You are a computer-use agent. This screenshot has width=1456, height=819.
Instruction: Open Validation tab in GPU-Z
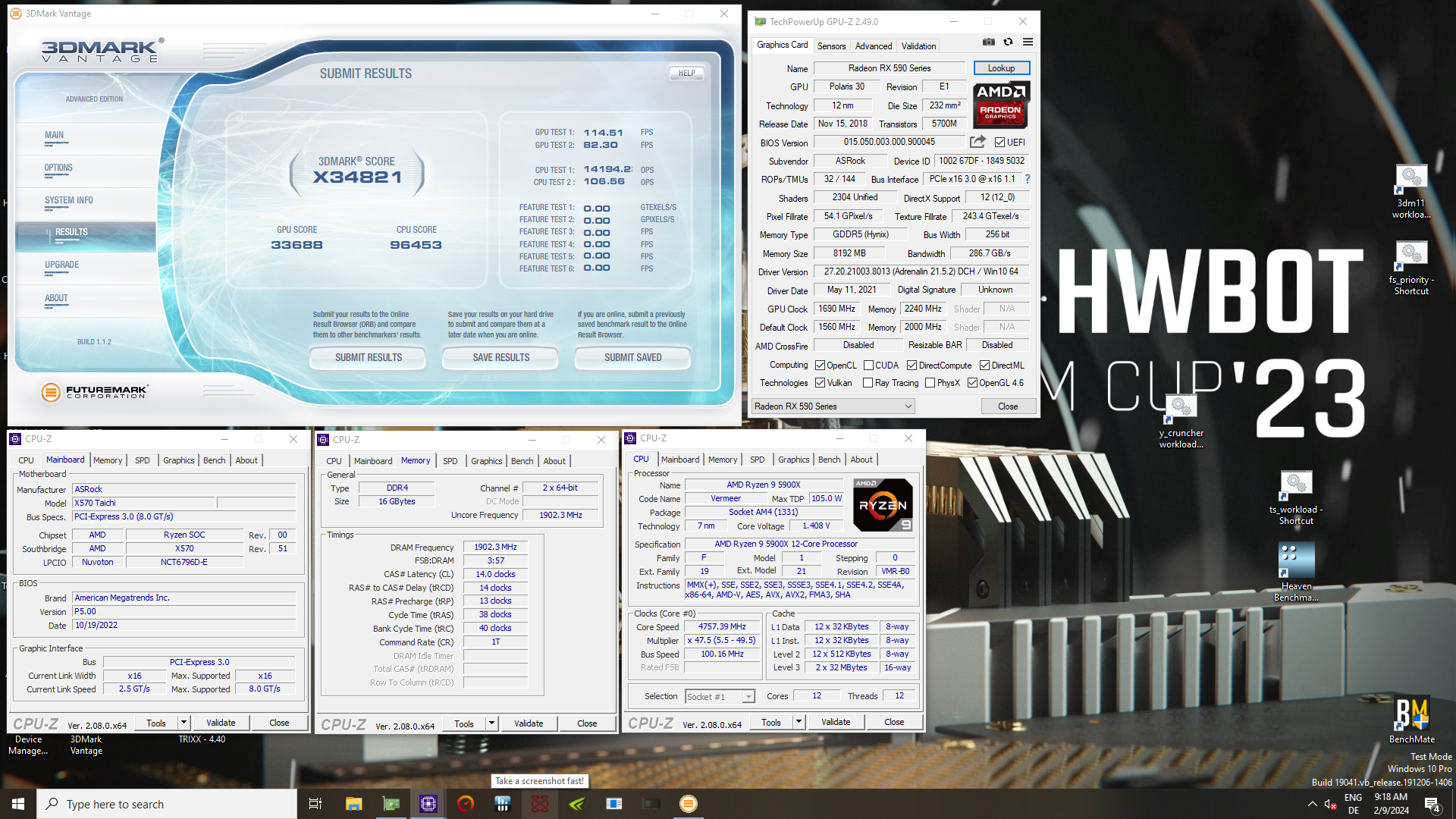click(918, 46)
